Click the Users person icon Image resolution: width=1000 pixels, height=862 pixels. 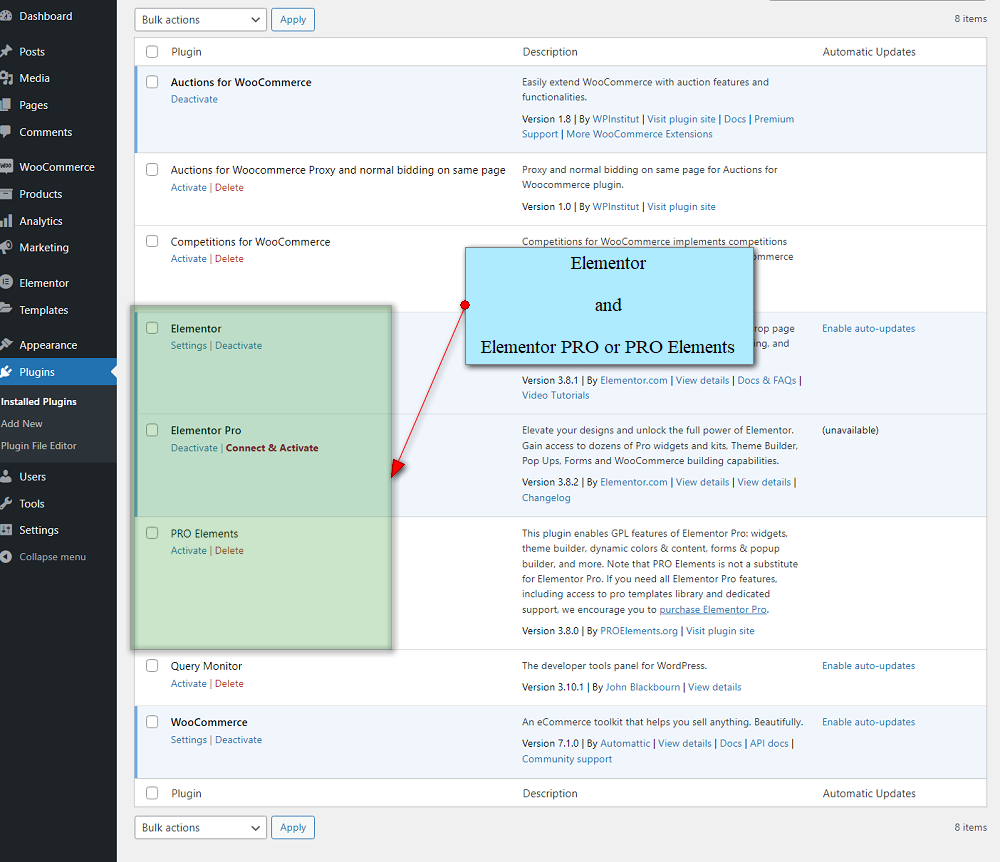(x=6, y=476)
